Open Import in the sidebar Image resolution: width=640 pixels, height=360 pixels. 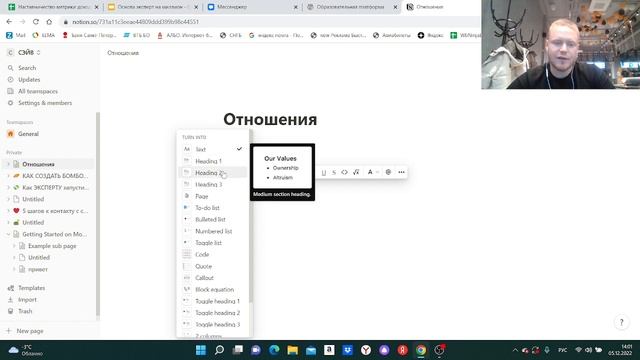(x=27, y=300)
